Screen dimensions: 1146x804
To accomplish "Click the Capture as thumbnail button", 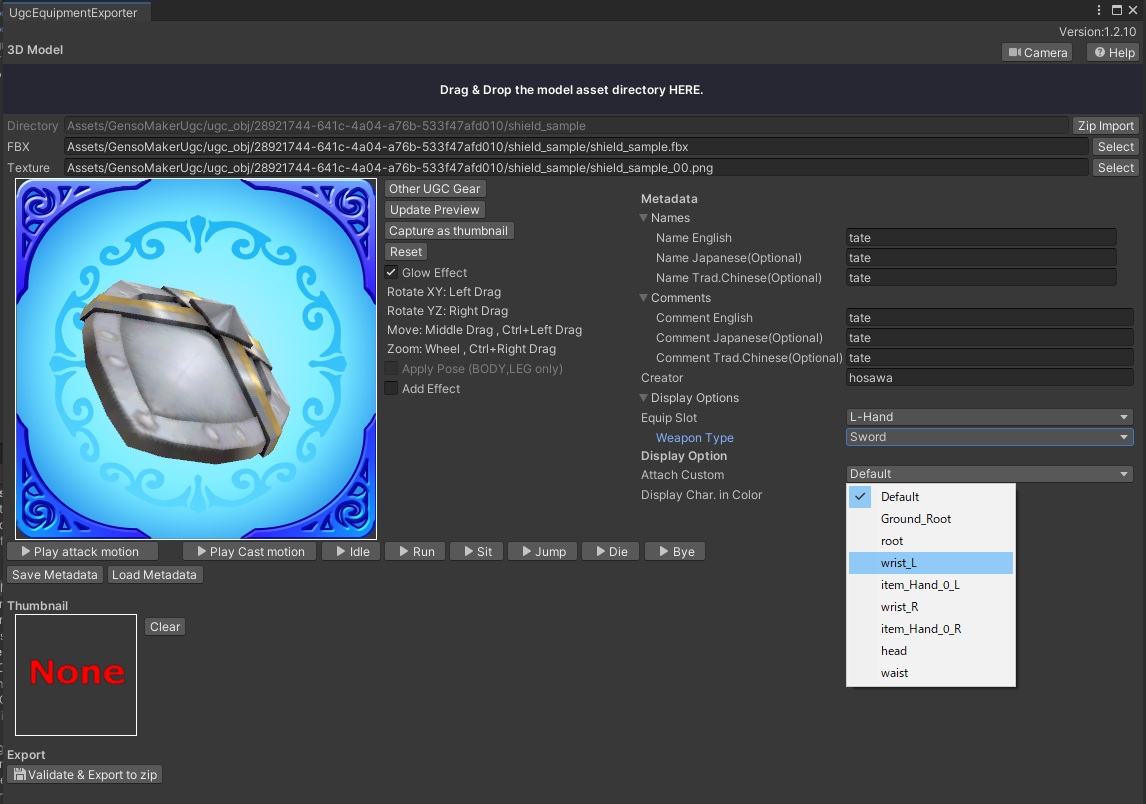I will pyautogui.click(x=449, y=231).
